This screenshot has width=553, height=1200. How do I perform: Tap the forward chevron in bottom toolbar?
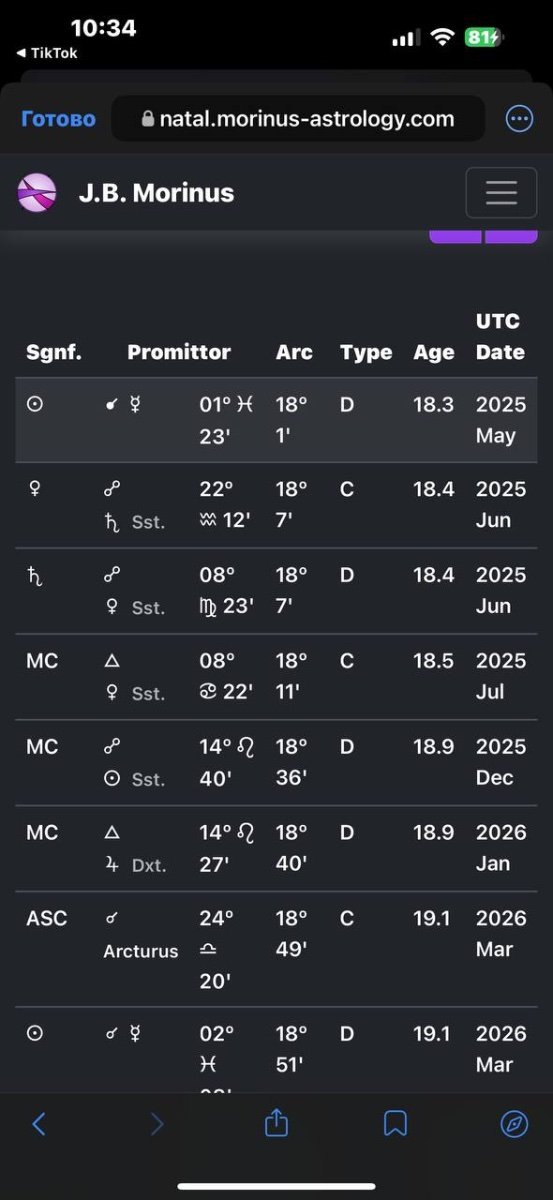click(x=157, y=1124)
